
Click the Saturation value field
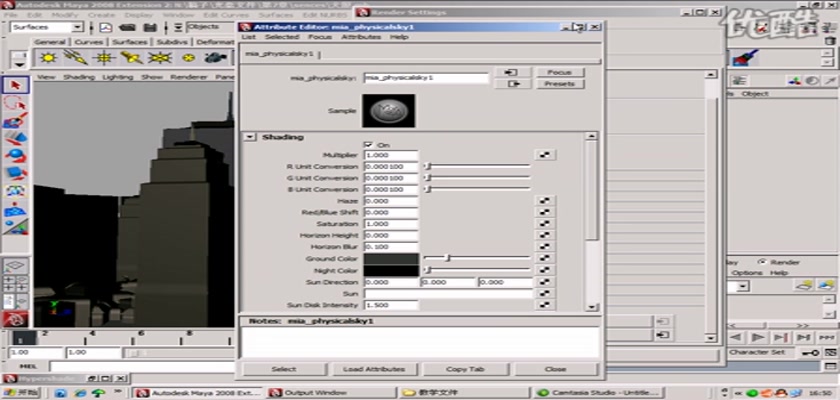click(x=391, y=224)
